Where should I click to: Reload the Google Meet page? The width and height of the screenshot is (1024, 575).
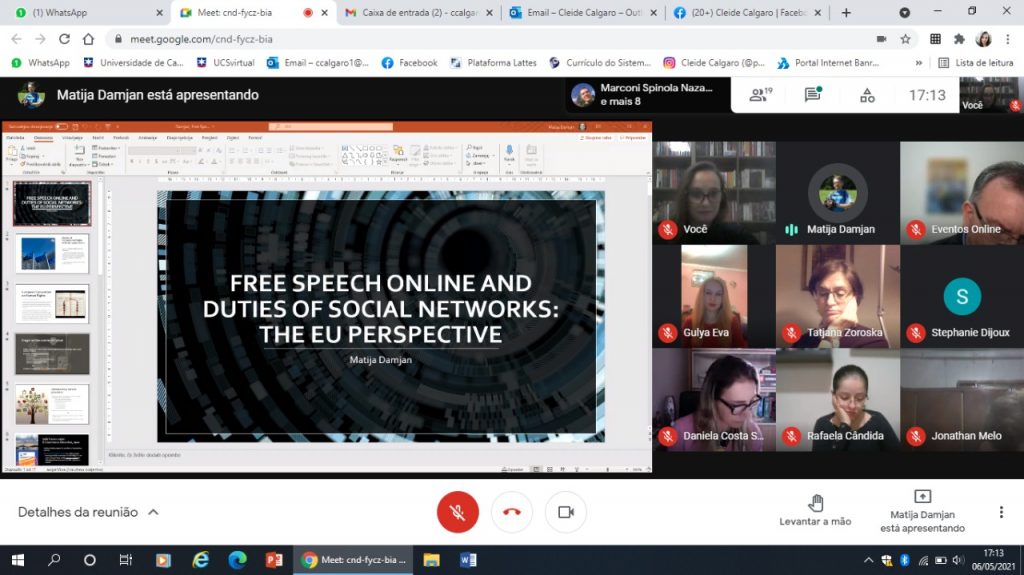64,39
